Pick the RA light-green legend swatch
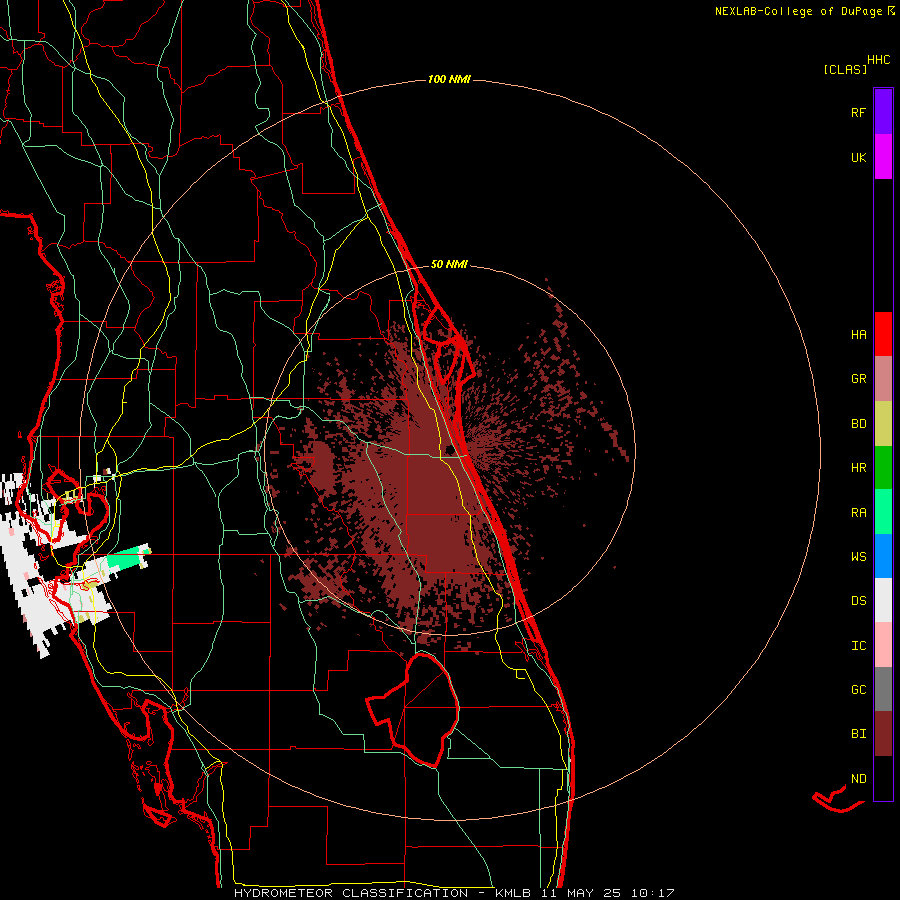Screen dimensions: 900x900 [x=883, y=512]
